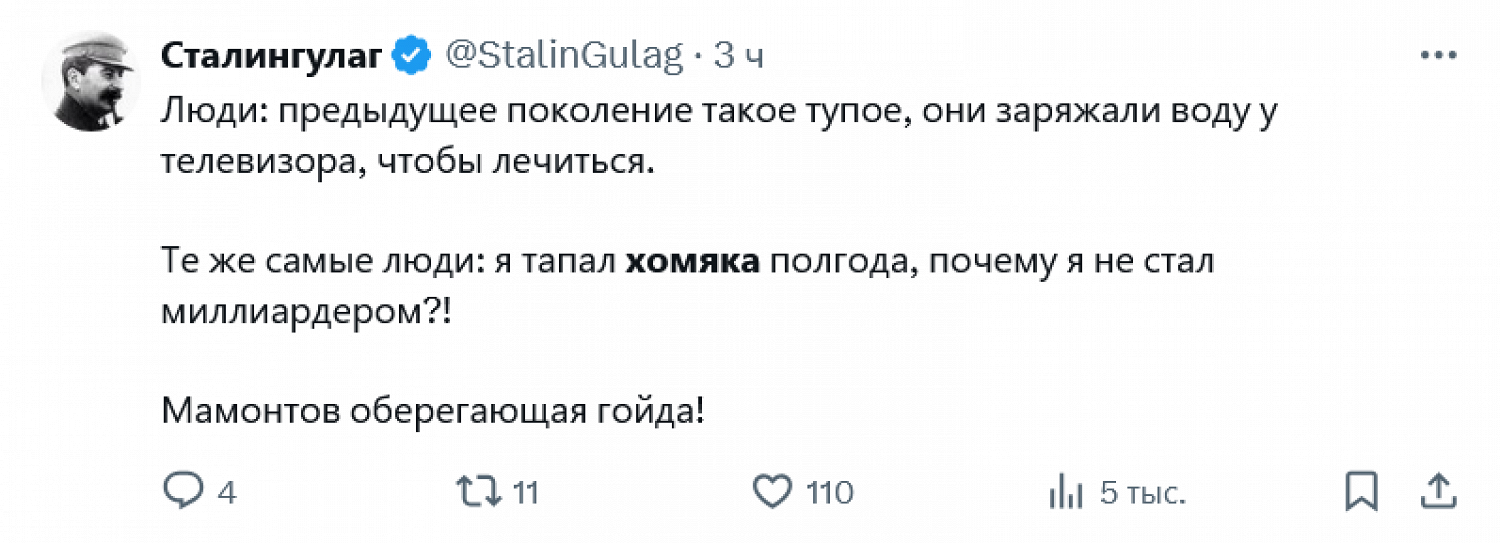Image resolution: width=1500 pixels, height=543 pixels.
Task: Click the share upload arrow icon
Action: pos(1437,491)
